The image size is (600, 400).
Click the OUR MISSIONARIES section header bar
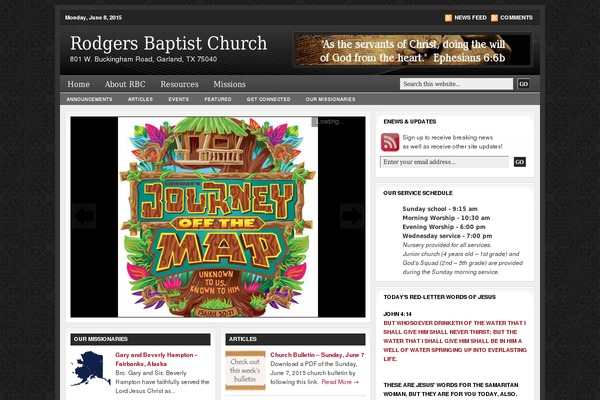(x=140, y=340)
